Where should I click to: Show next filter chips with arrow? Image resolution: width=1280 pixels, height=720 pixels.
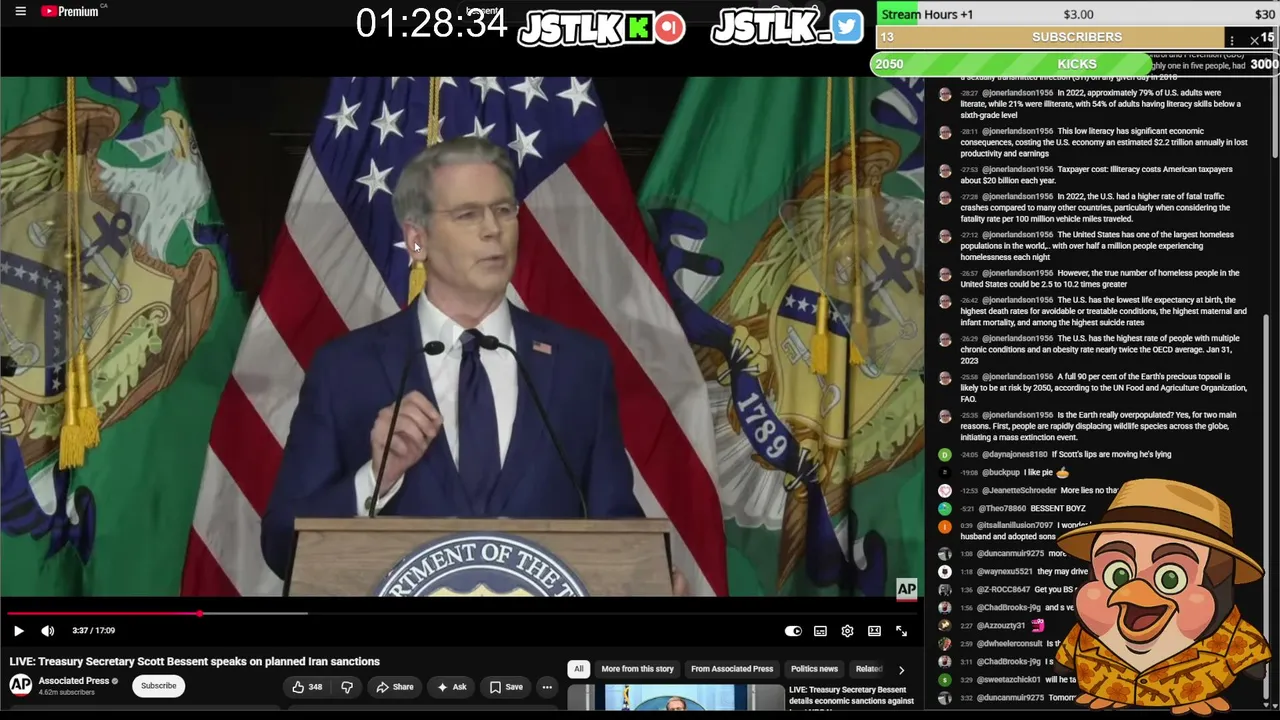point(901,670)
